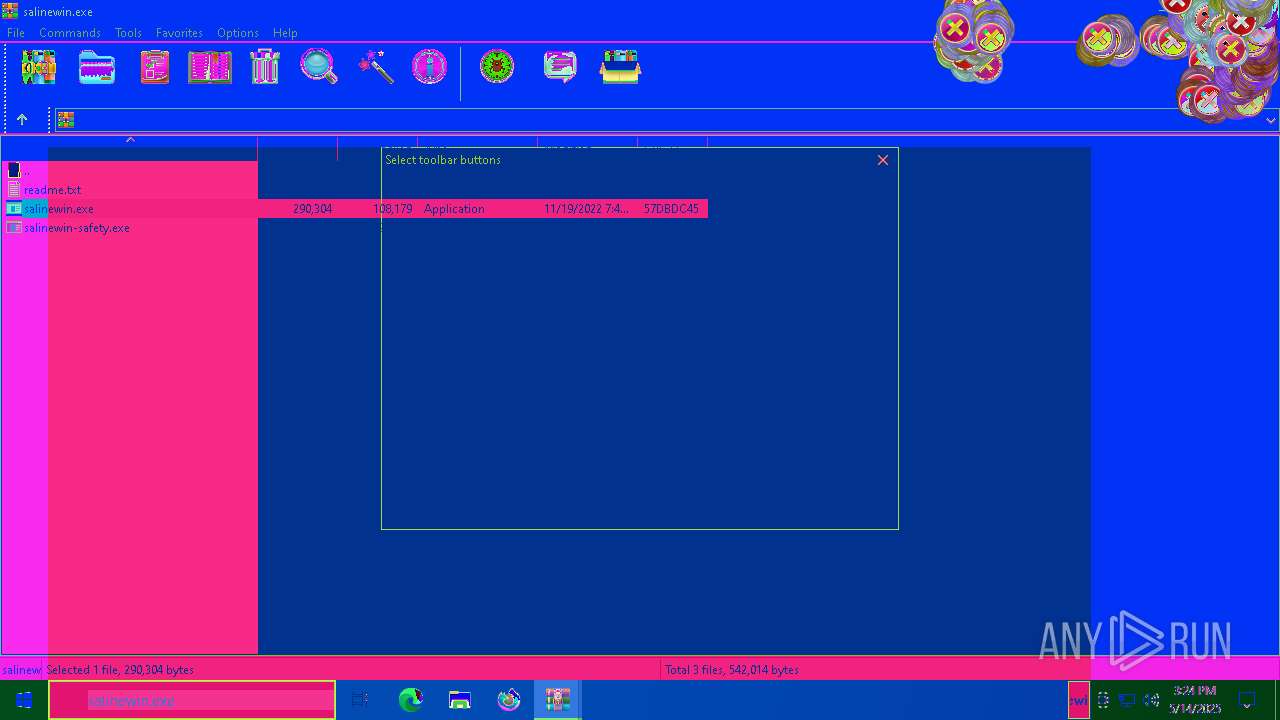Viewport: 1280px width, 720px height.
Task: Open the File menu
Action: pyautogui.click(x=16, y=33)
